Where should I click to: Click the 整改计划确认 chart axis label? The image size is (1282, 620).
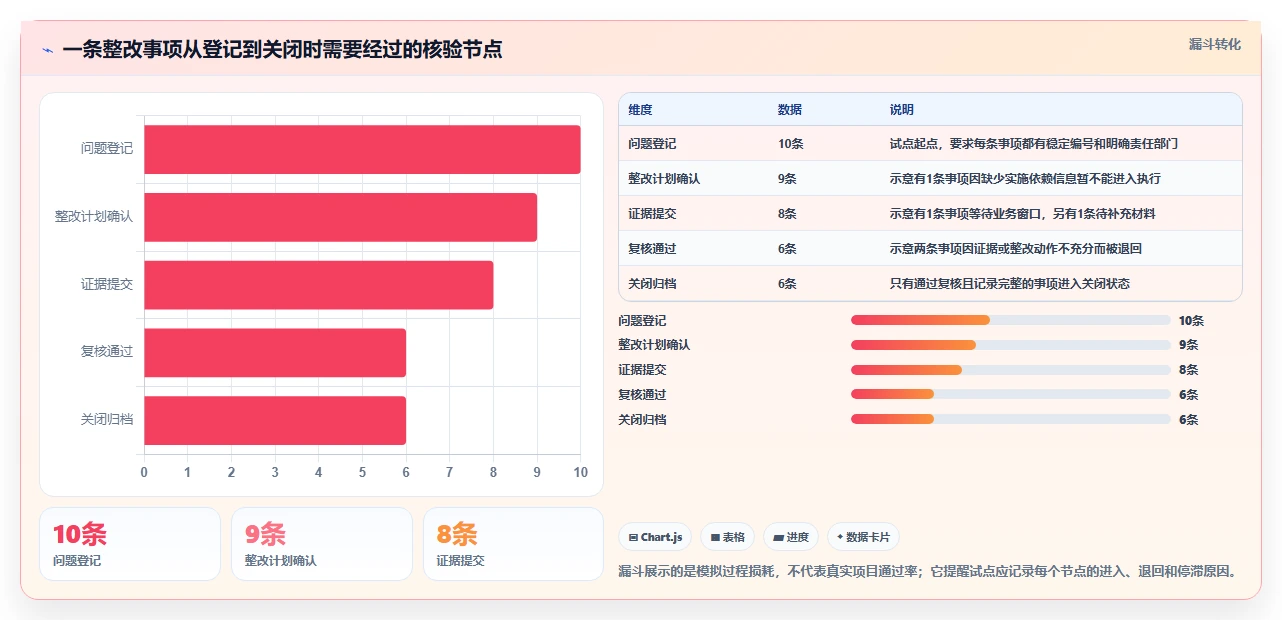[94, 217]
